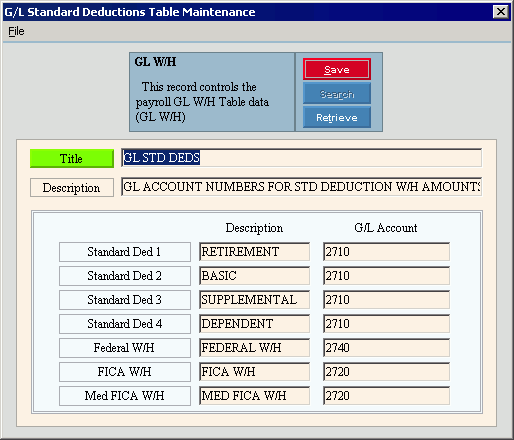Click the MED FICA W/H description field
The width and height of the screenshot is (514, 440).
[x=255, y=396]
